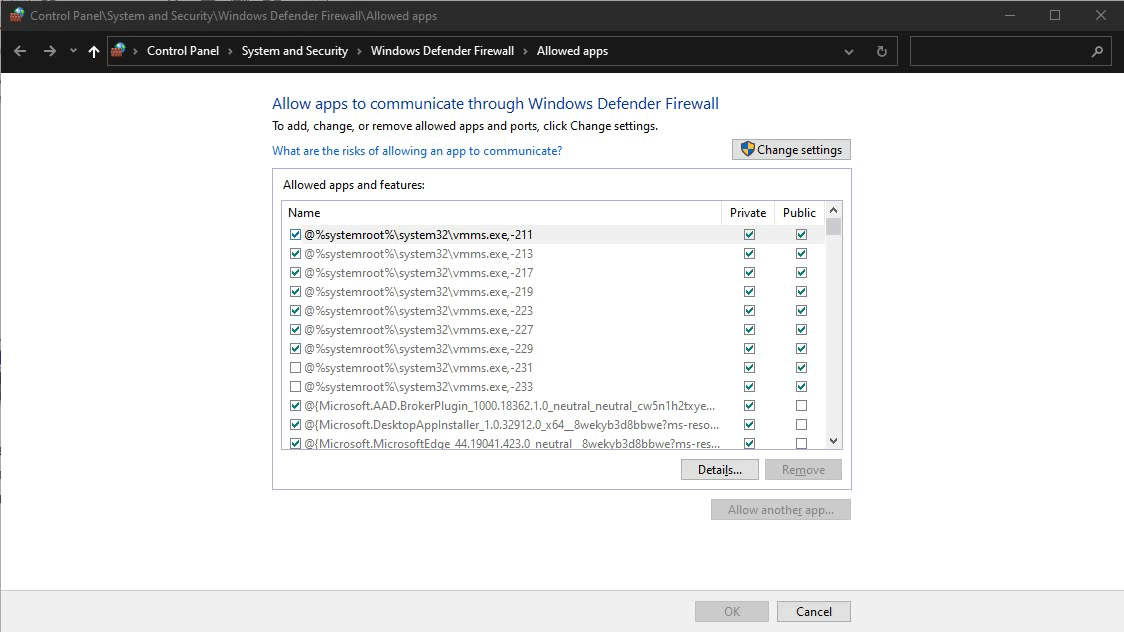
Task: Click the list scrollbar down arrow
Action: [x=833, y=441]
